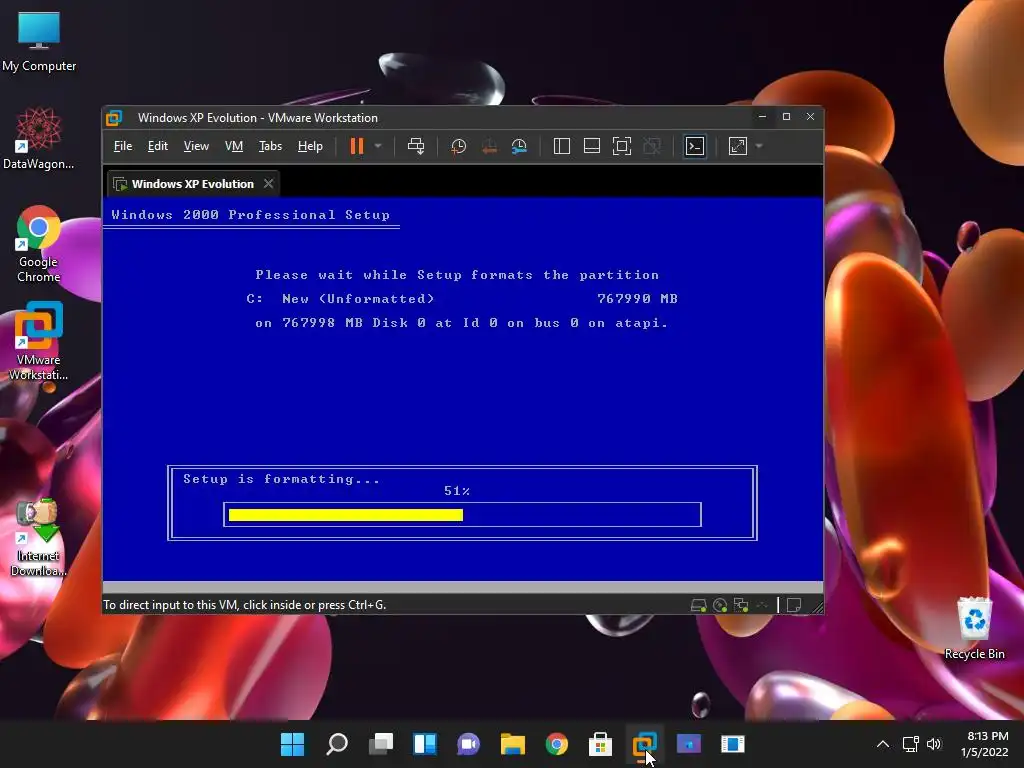Screen dimensions: 1024x768
Task: Click the stretch guest display icon
Action: [738, 146]
